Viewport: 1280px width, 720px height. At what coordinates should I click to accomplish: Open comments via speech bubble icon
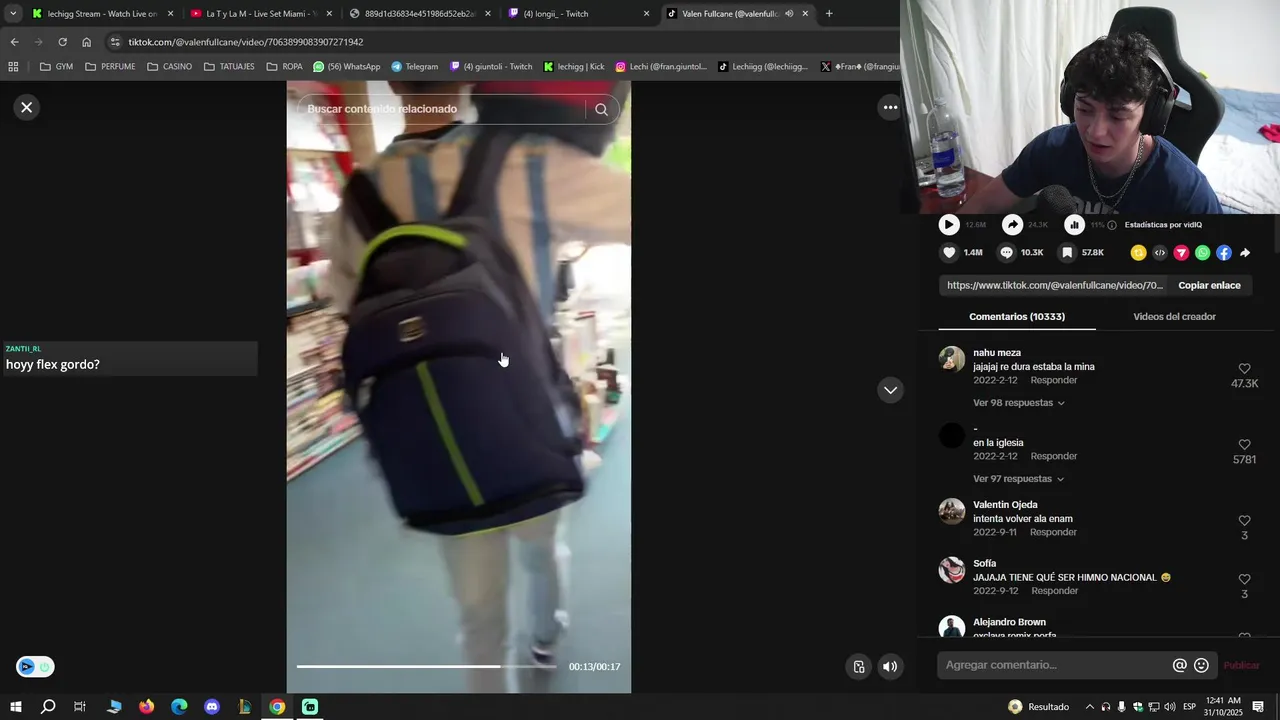pos(1007,253)
